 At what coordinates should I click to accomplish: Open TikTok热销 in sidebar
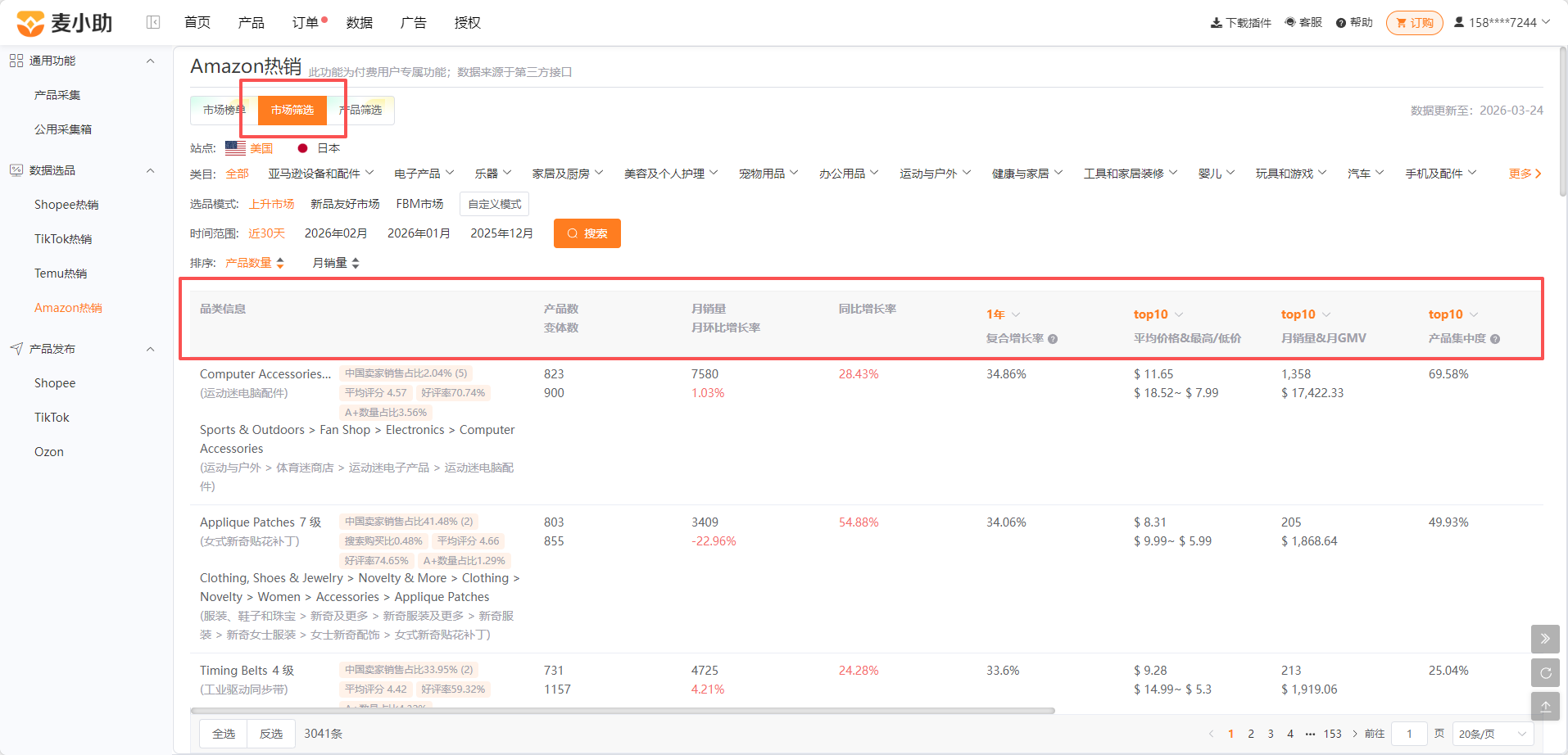point(63,239)
